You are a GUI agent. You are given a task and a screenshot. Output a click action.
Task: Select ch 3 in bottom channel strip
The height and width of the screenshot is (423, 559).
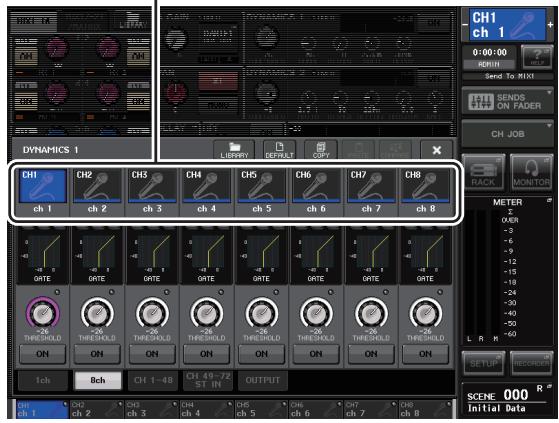tap(152, 409)
